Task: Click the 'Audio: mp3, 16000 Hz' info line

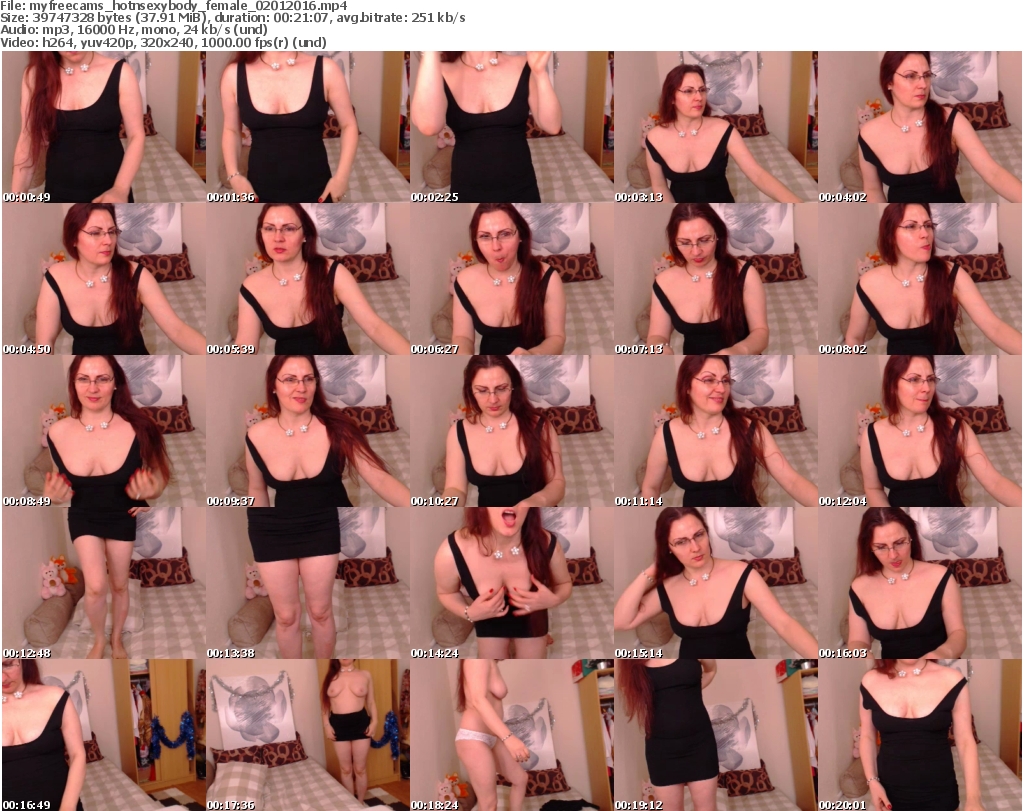Action: [134, 30]
